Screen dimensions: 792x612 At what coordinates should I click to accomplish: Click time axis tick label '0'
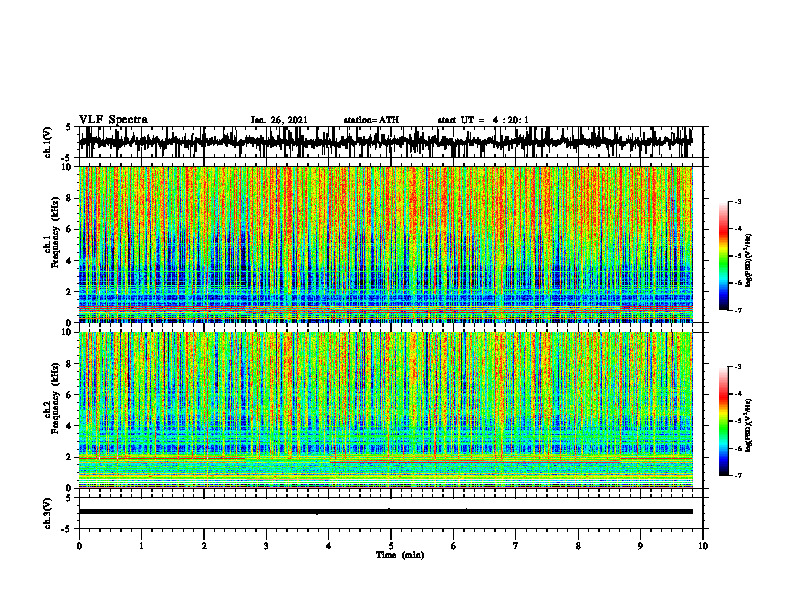(x=79, y=546)
